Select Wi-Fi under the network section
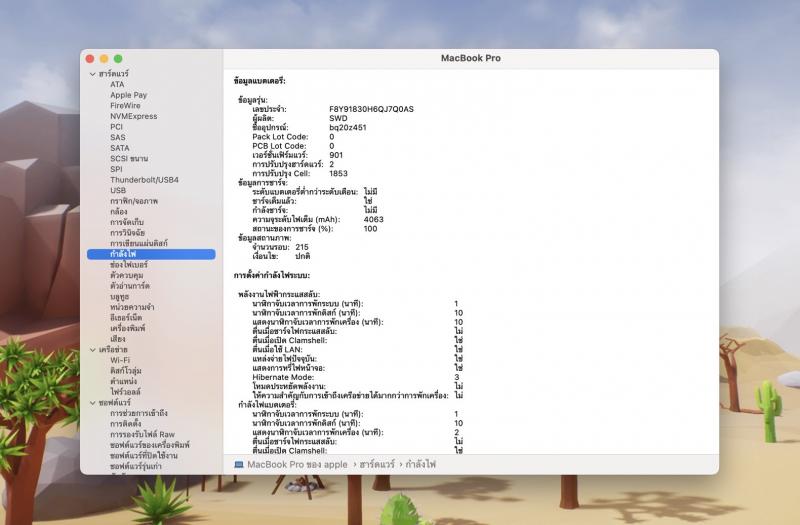Screen dimensions: 800x525 pyautogui.click(x=120, y=360)
